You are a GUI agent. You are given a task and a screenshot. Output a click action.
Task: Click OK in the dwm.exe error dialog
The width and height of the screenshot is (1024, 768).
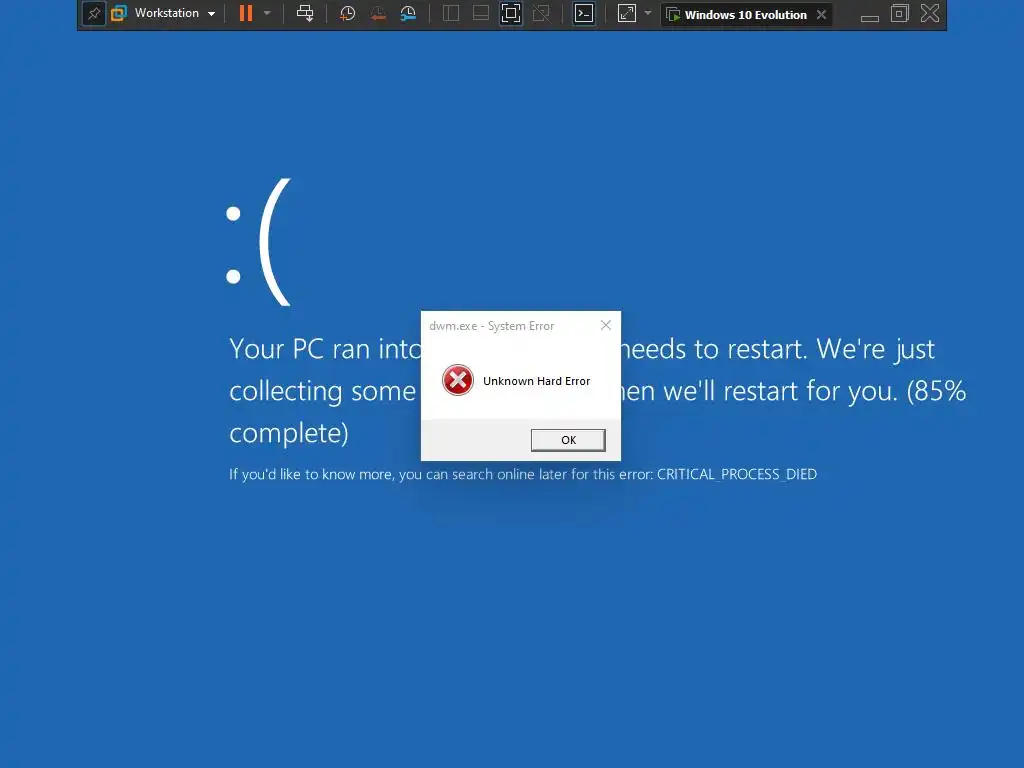coord(568,440)
